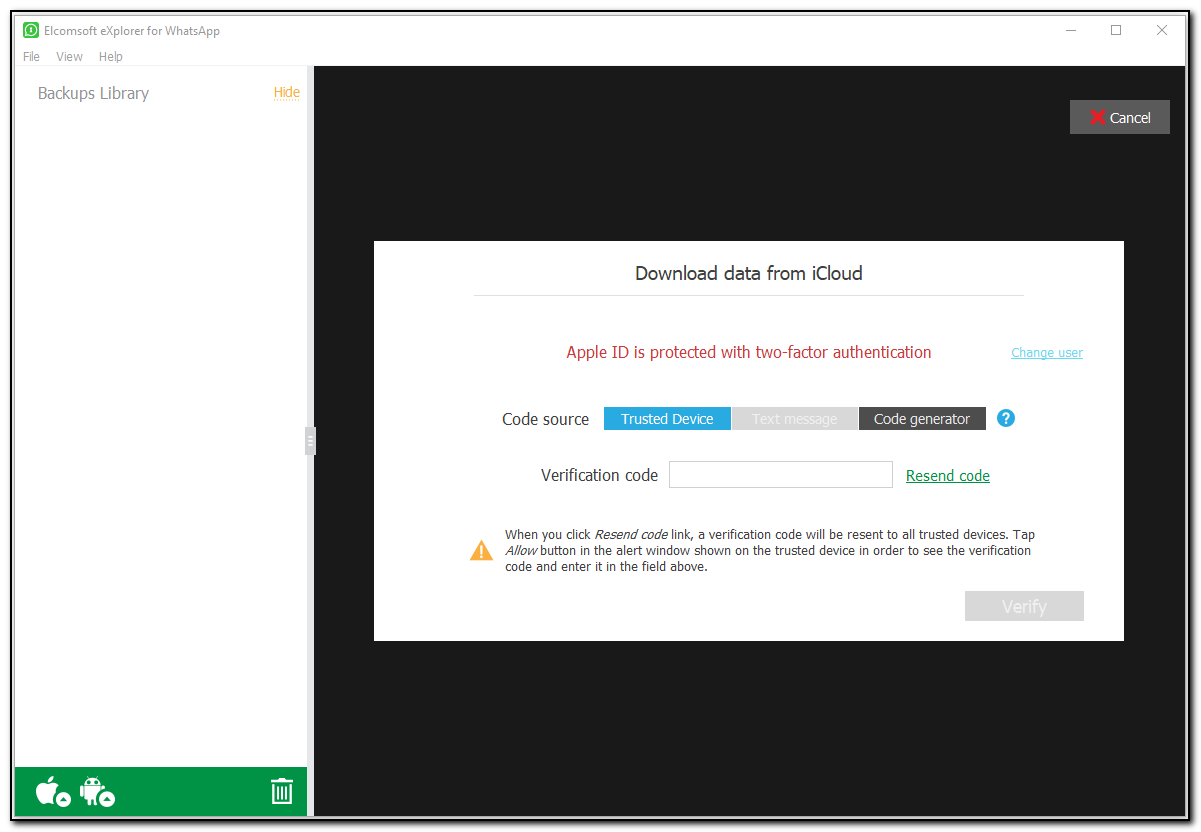Click the trash icon to delete backups

point(282,790)
